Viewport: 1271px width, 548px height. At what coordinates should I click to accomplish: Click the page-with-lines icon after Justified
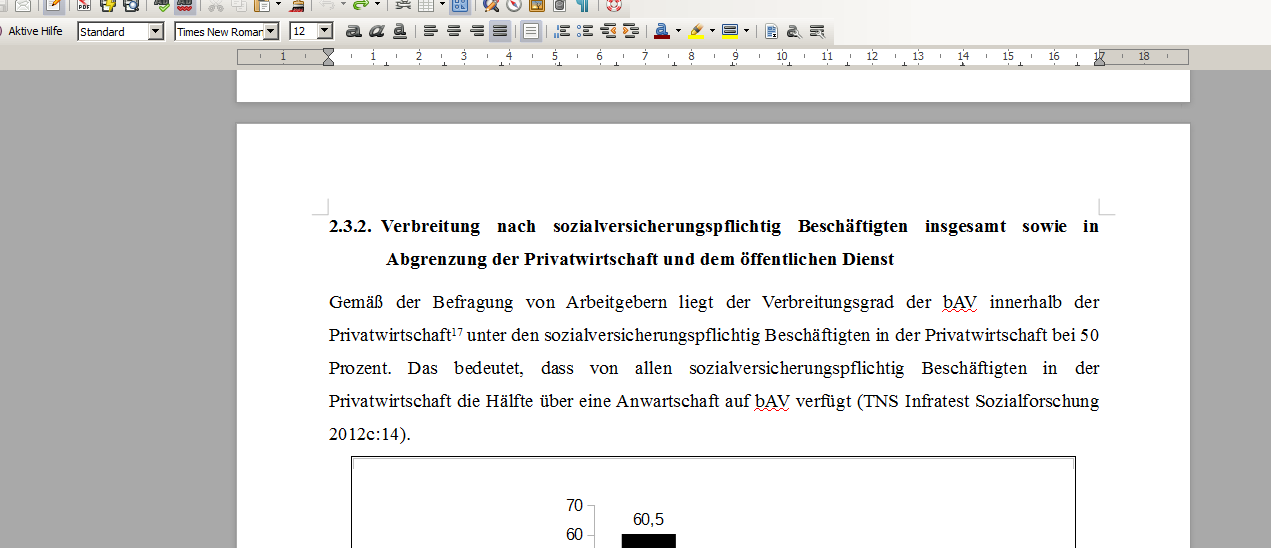531,31
